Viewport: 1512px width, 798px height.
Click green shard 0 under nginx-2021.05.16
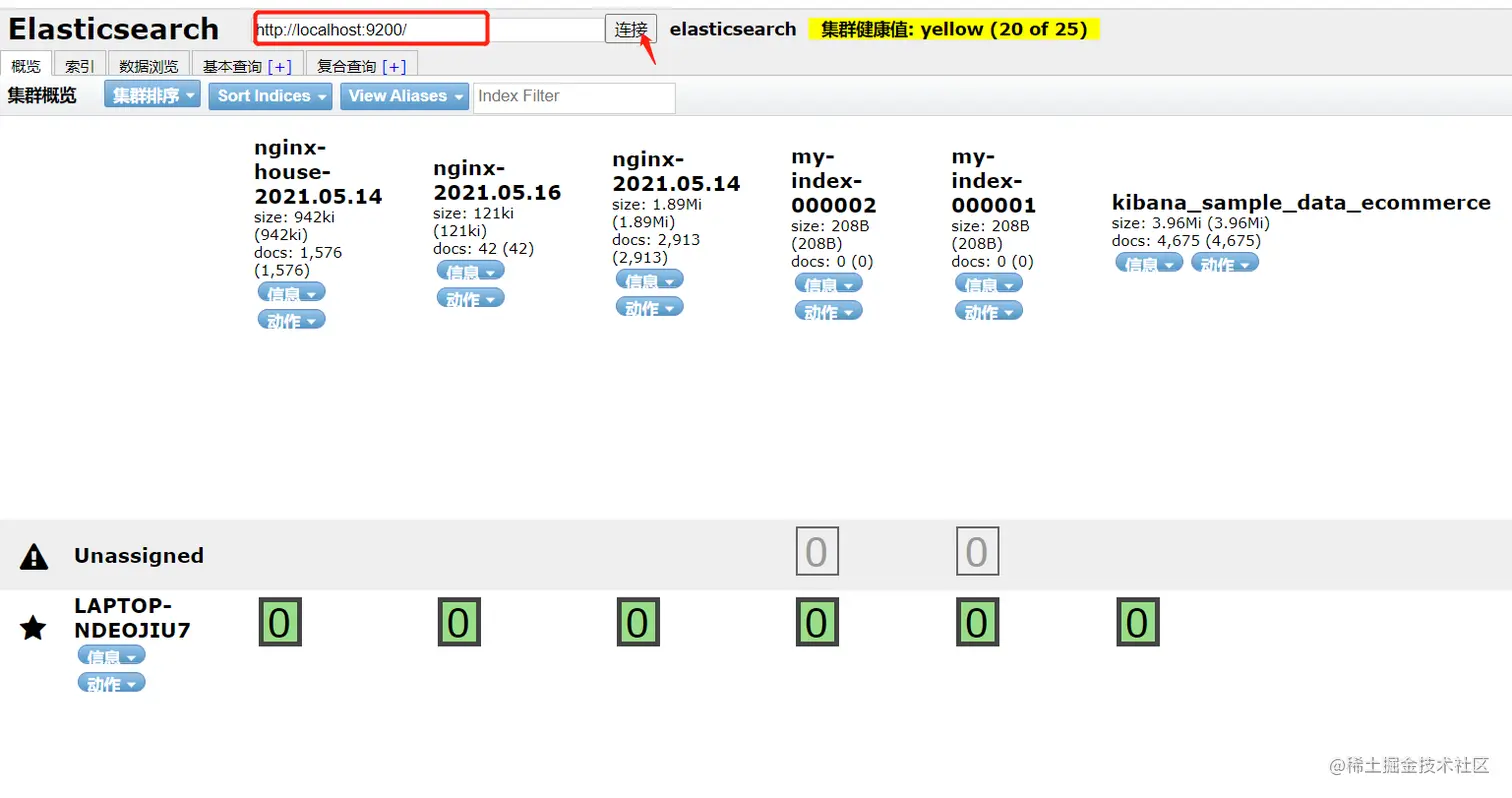click(x=458, y=622)
